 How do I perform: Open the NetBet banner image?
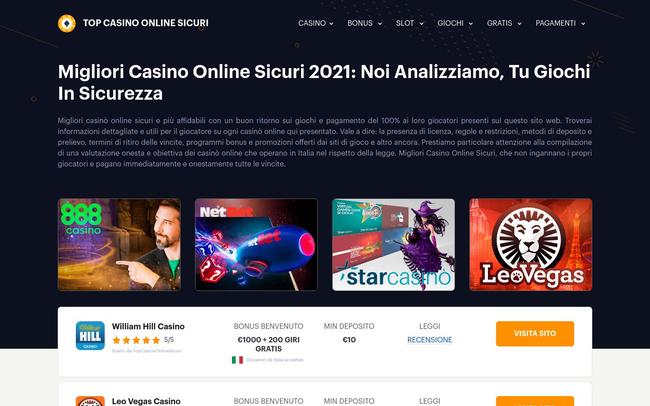click(256, 244)
